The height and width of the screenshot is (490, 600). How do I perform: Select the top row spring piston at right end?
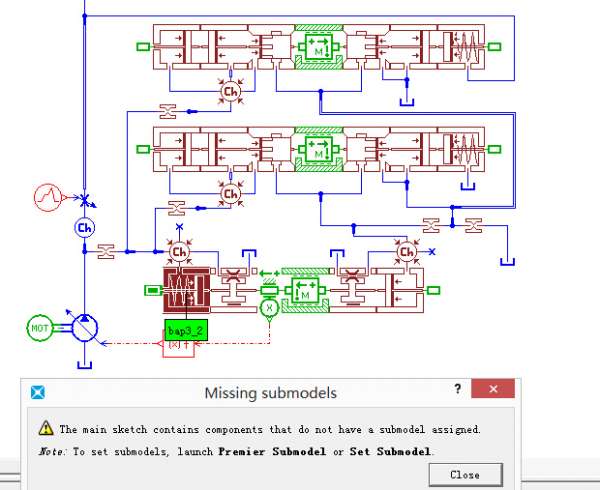(467, 46)
